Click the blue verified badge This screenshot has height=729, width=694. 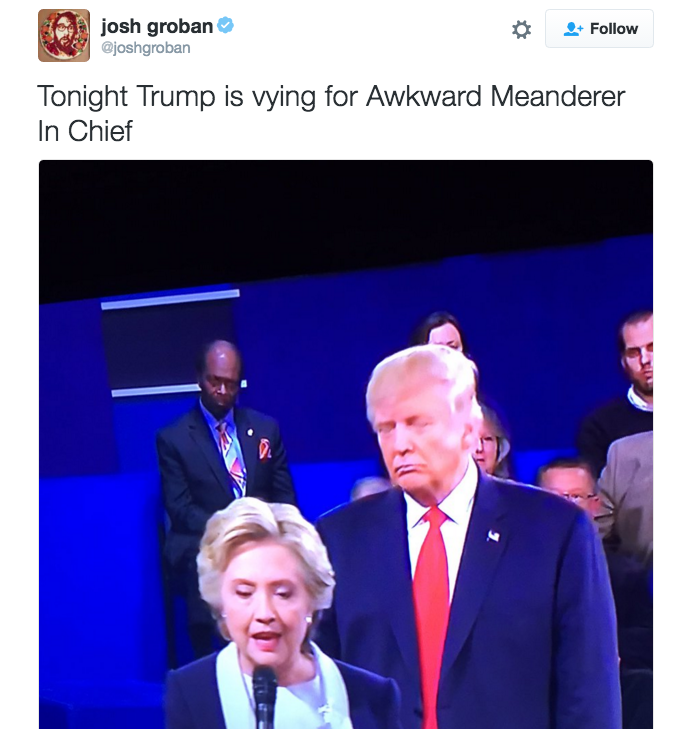(x=225, y=25)
